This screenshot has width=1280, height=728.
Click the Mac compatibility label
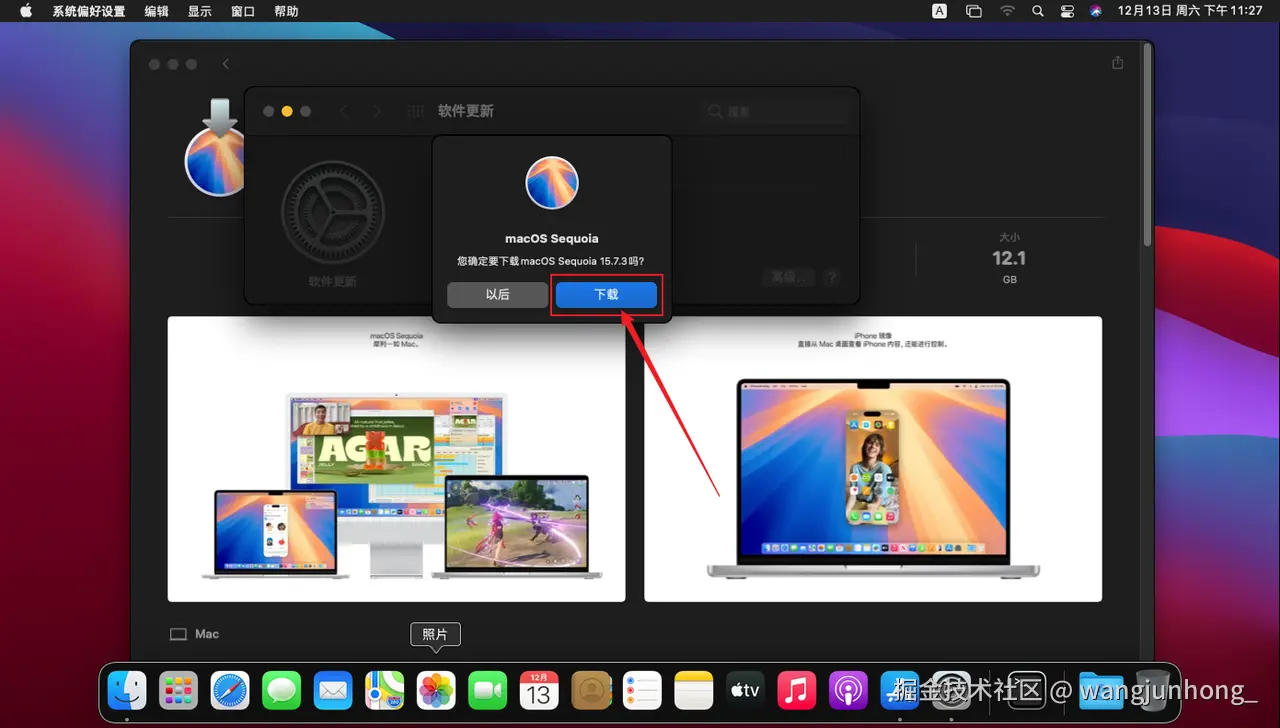(x=195, y=634)
